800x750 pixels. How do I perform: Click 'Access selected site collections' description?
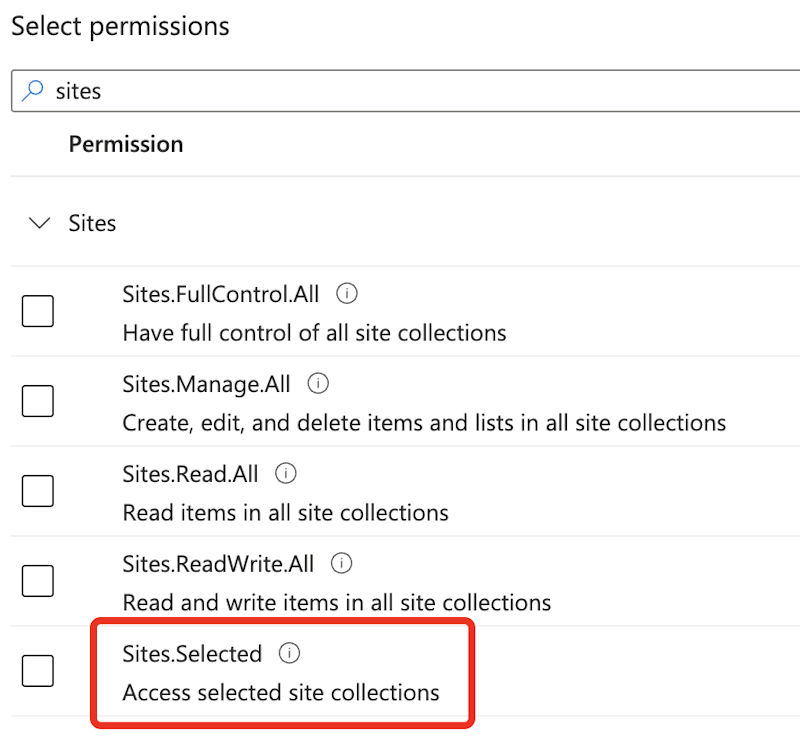[281, 692]
